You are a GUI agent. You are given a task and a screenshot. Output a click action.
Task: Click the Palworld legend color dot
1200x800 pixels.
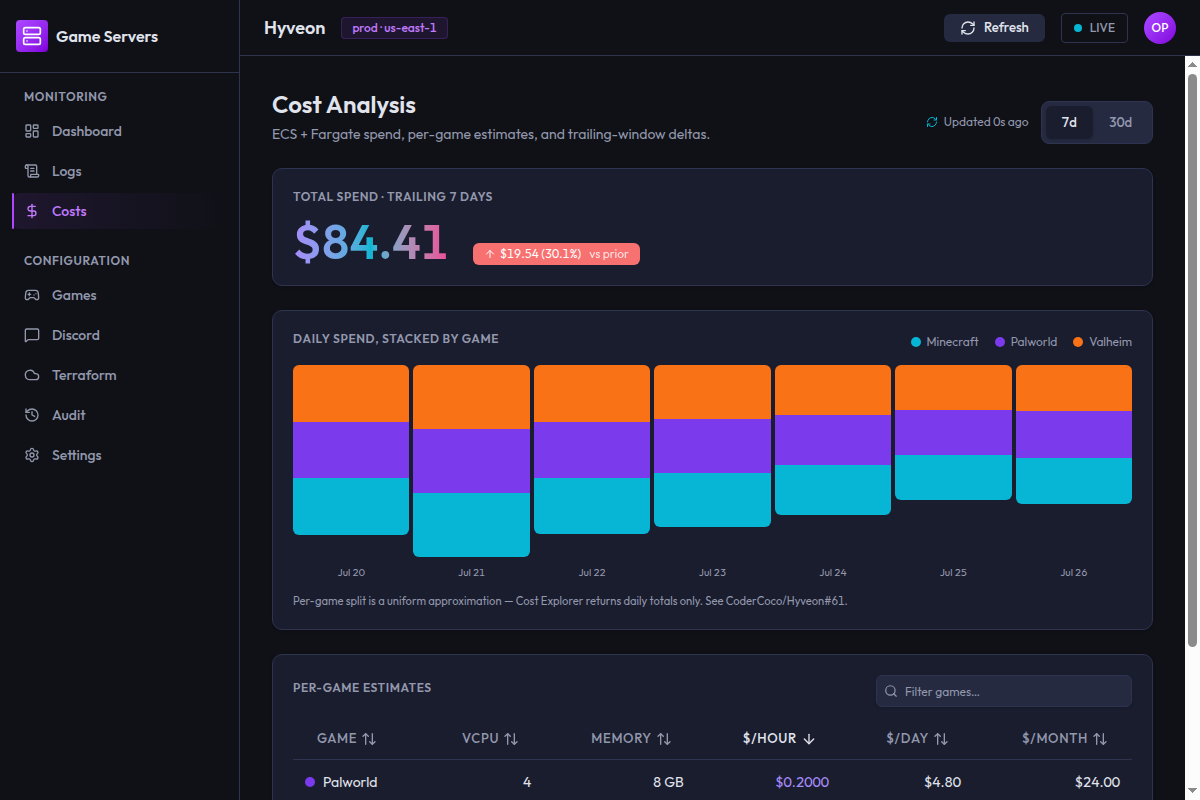point(1000,342)
